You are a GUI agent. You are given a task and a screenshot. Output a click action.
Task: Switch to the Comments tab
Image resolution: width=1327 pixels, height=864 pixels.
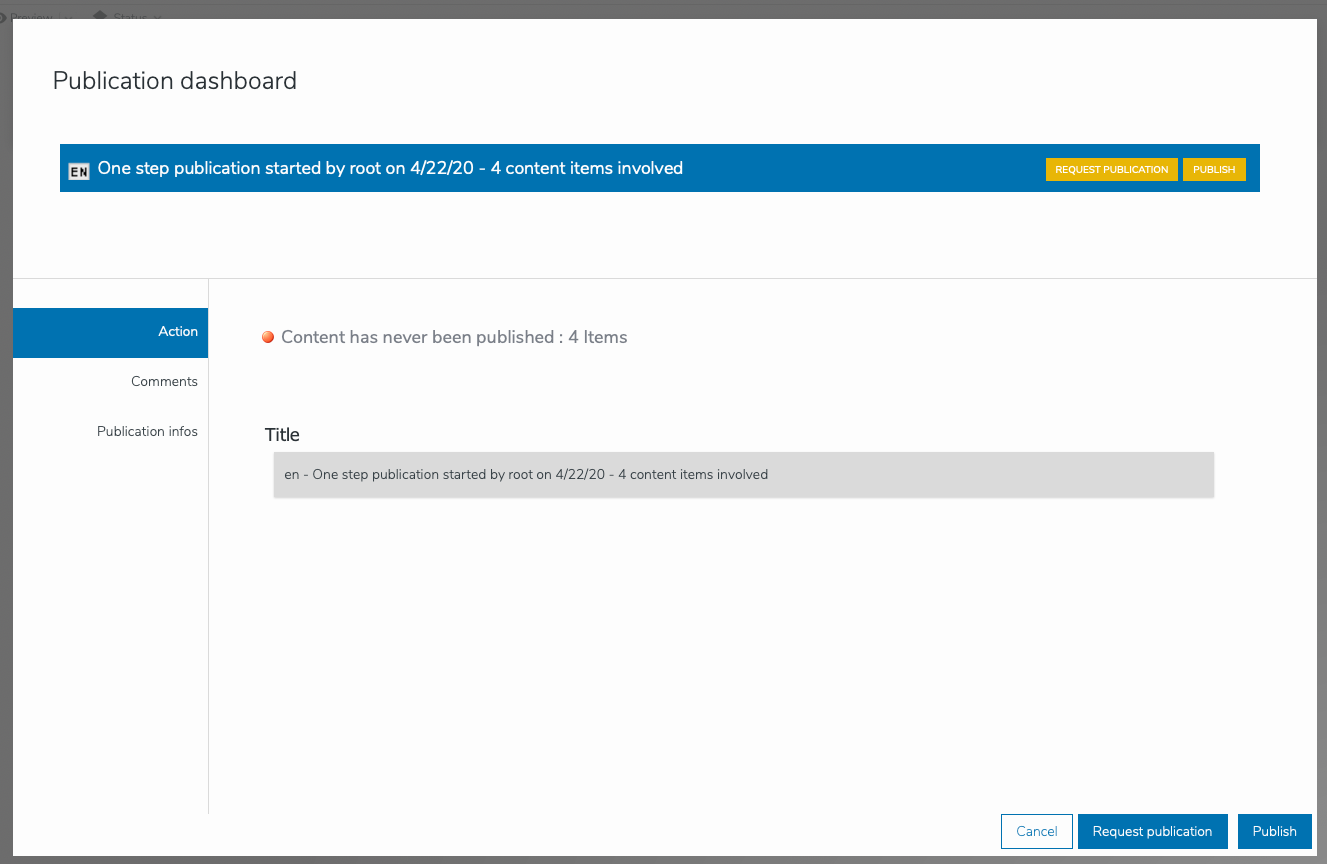[x=110, y=382]
